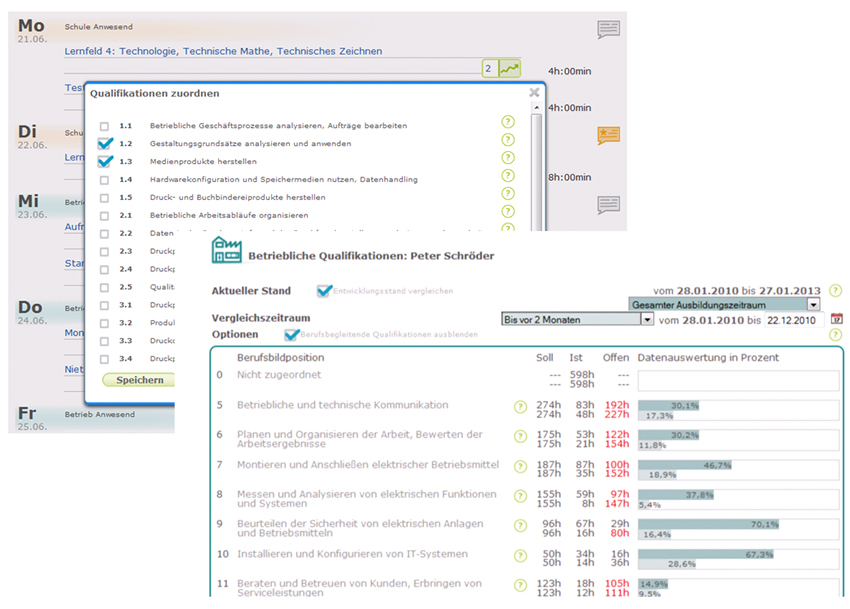Check qualification 1.1 Betriebliche Geschäftsprozesse
Viewport: 850px width, 609px height.
click(x=104, y=126)
